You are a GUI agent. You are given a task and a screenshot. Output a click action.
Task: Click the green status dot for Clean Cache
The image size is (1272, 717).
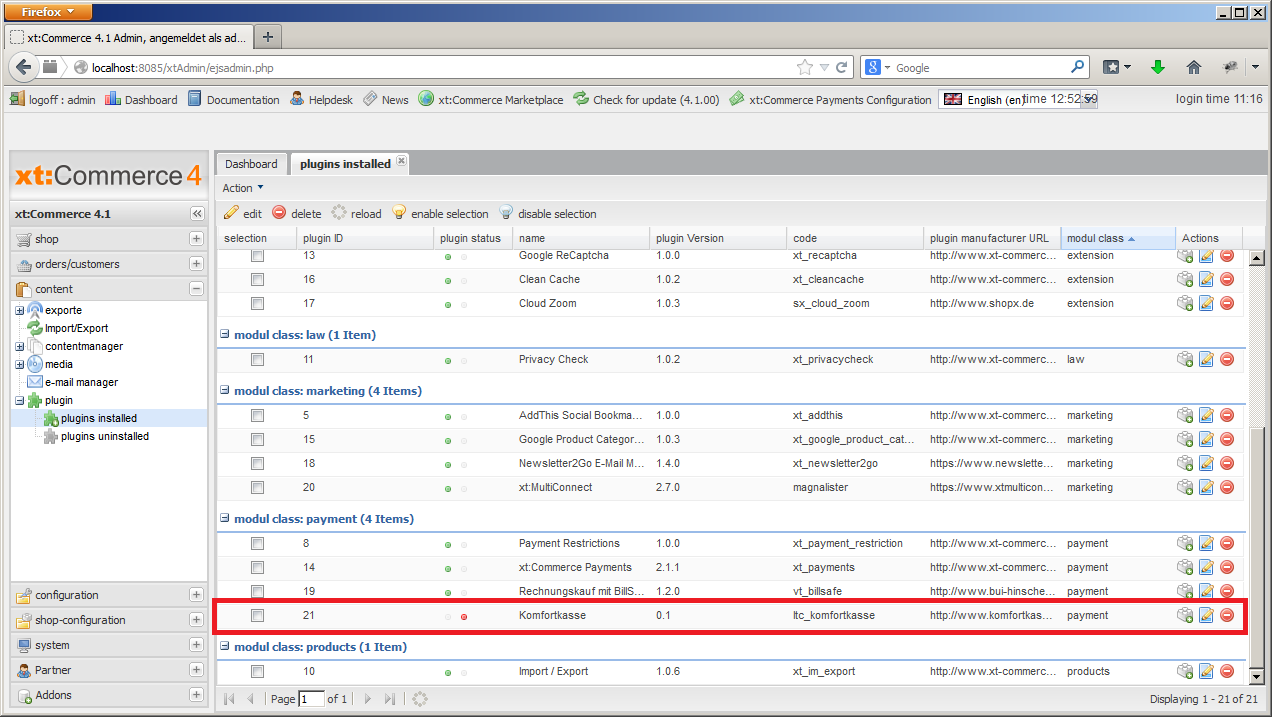click(448, 280)
